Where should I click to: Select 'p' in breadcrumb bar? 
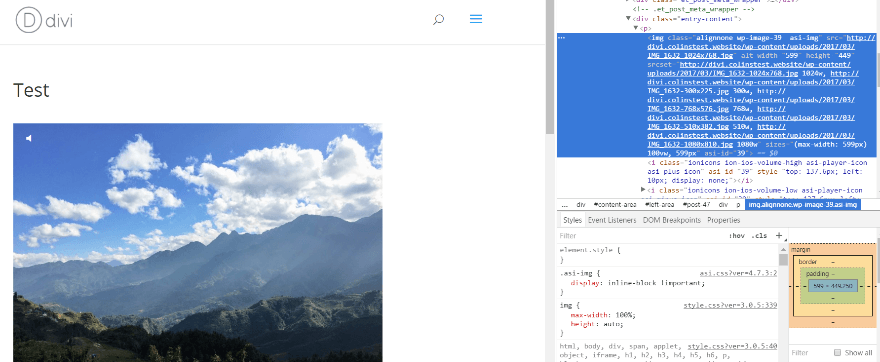click(739, 205)
